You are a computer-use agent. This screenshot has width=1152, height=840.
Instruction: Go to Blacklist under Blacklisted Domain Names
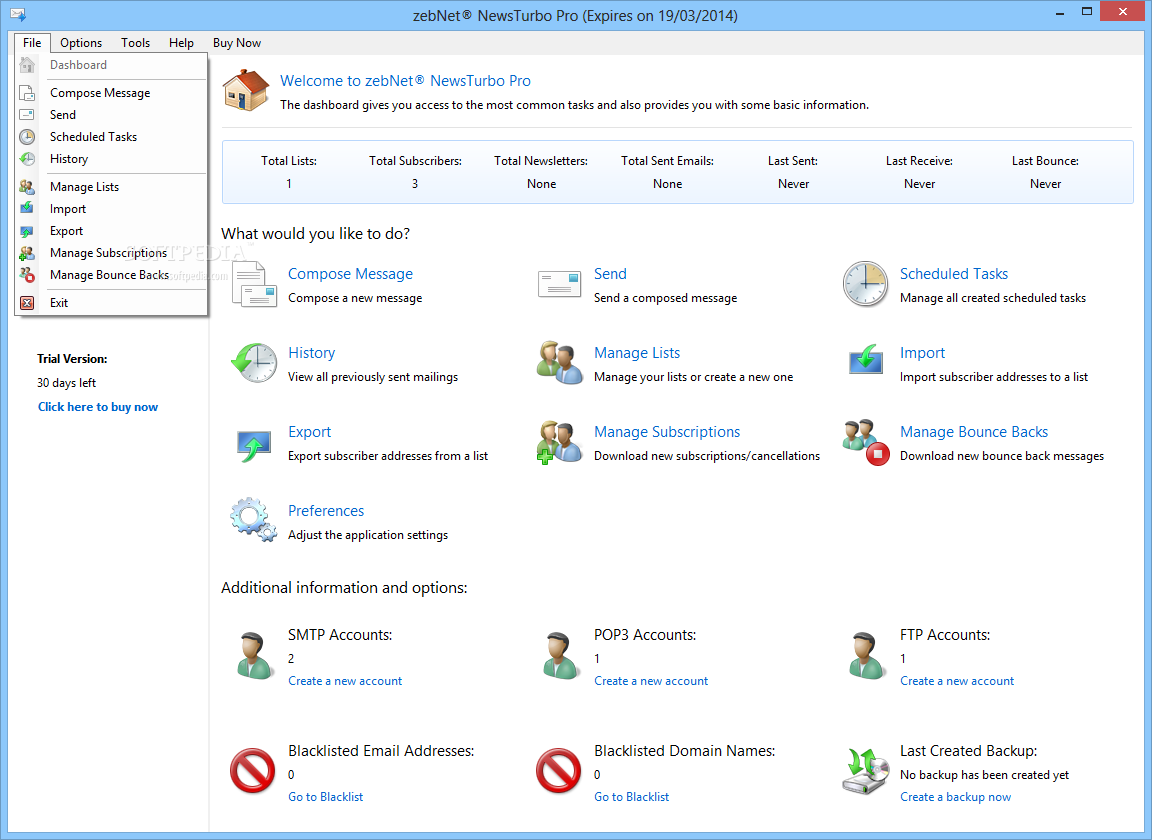coord(631,797)
